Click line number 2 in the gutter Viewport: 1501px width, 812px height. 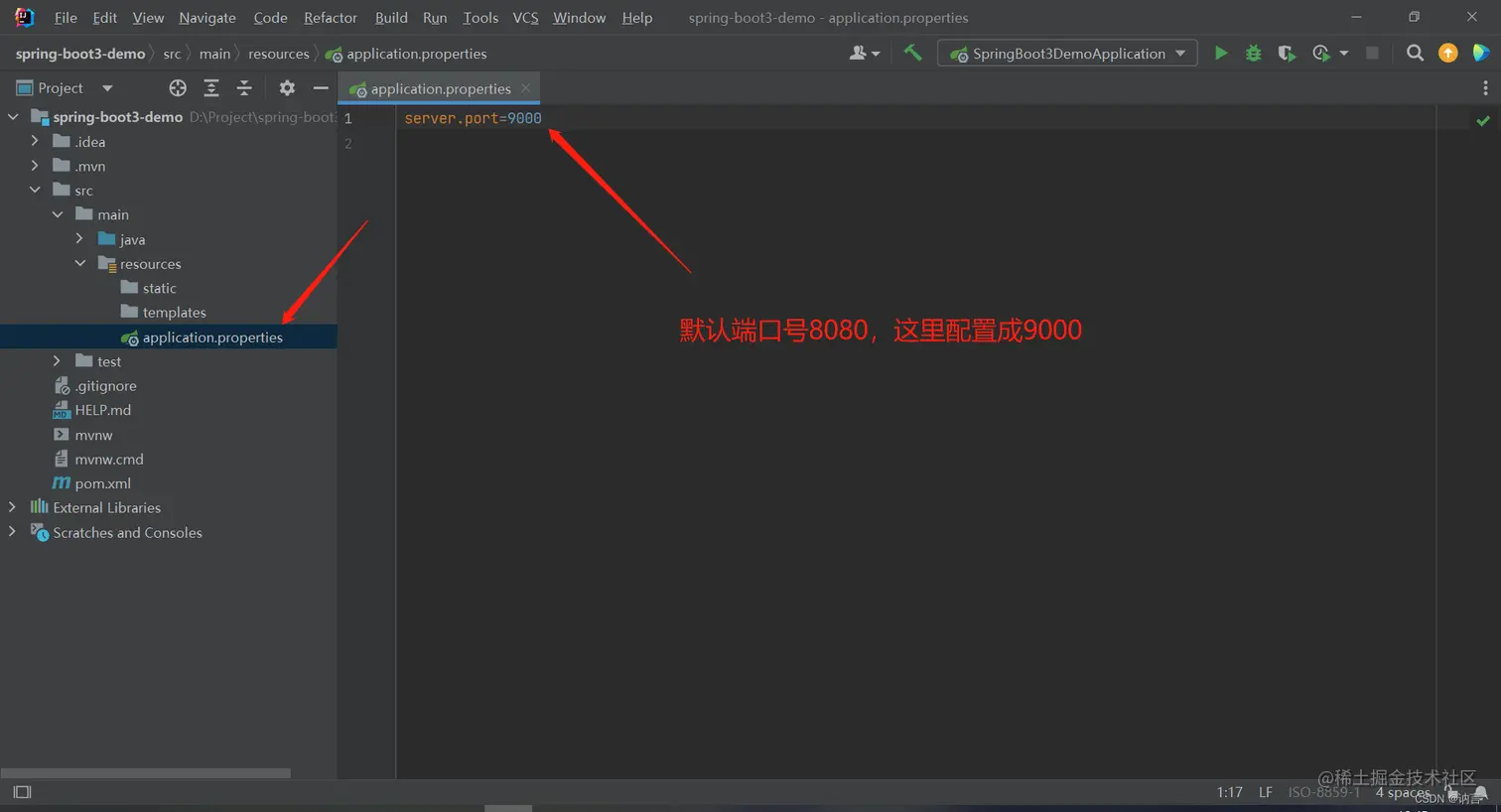pyautogui.click(x=347, y=143)
